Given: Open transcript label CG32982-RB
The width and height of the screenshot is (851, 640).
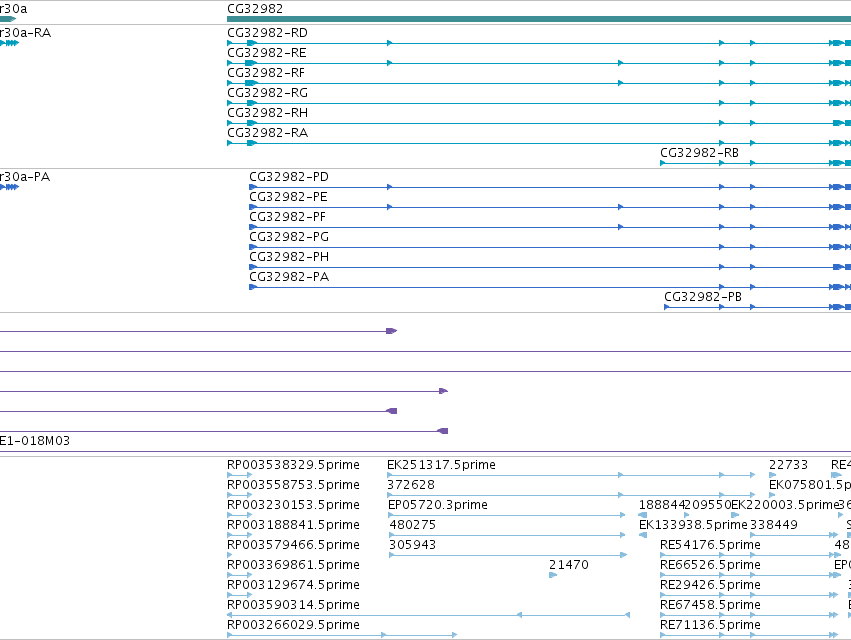Looking at the screenshot, I should click(x=699, y=153).
